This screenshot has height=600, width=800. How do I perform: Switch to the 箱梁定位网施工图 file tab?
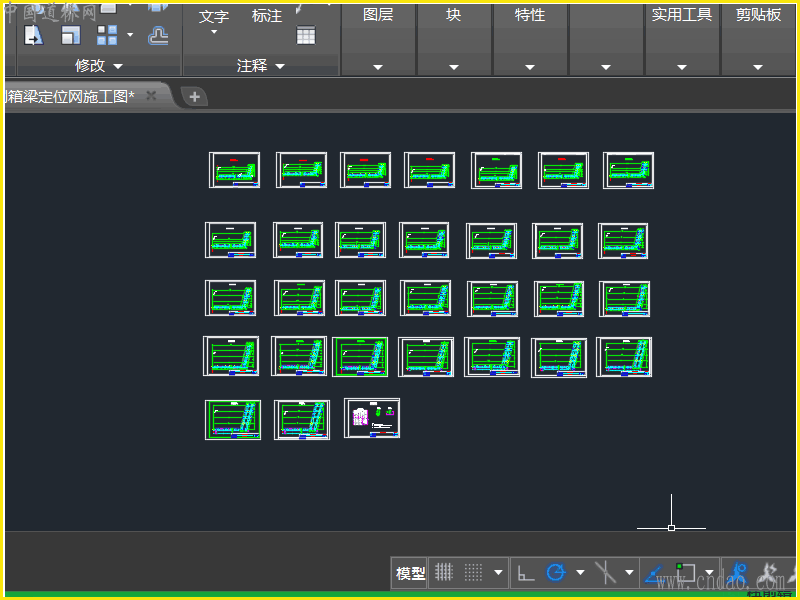(69, 96)
